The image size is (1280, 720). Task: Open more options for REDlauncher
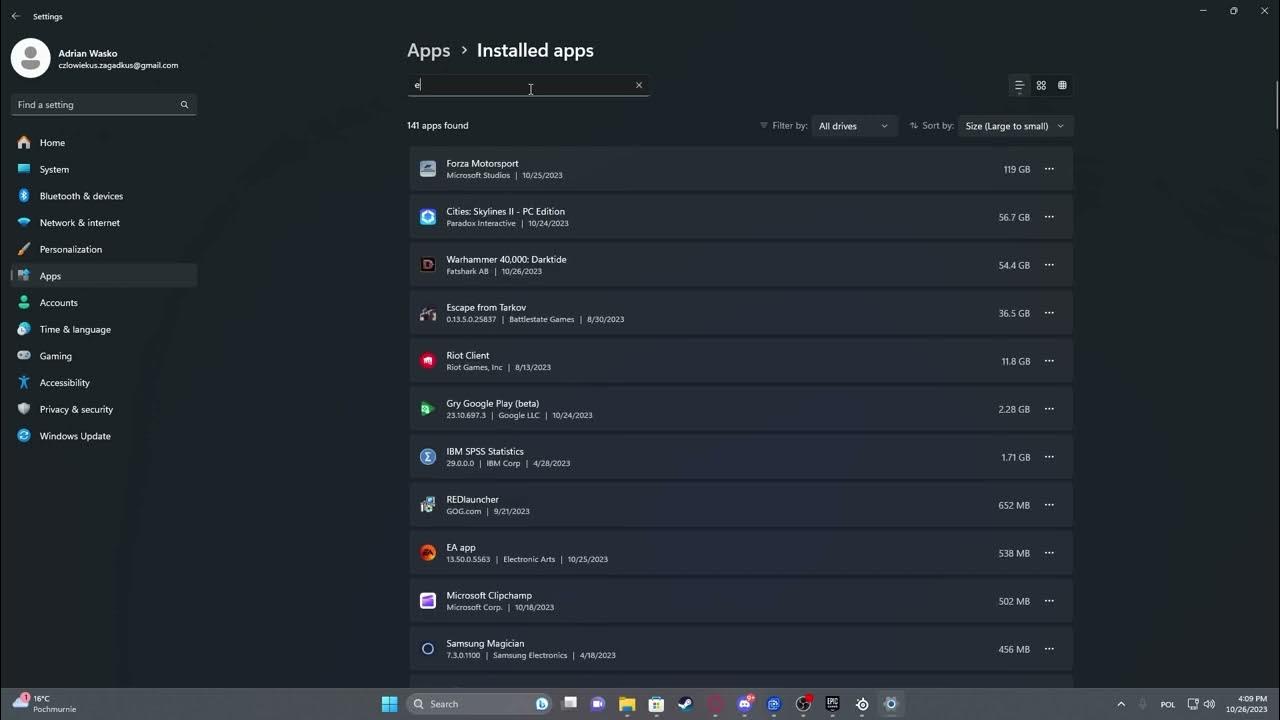pyautogui.click(x=1049, y=505)
